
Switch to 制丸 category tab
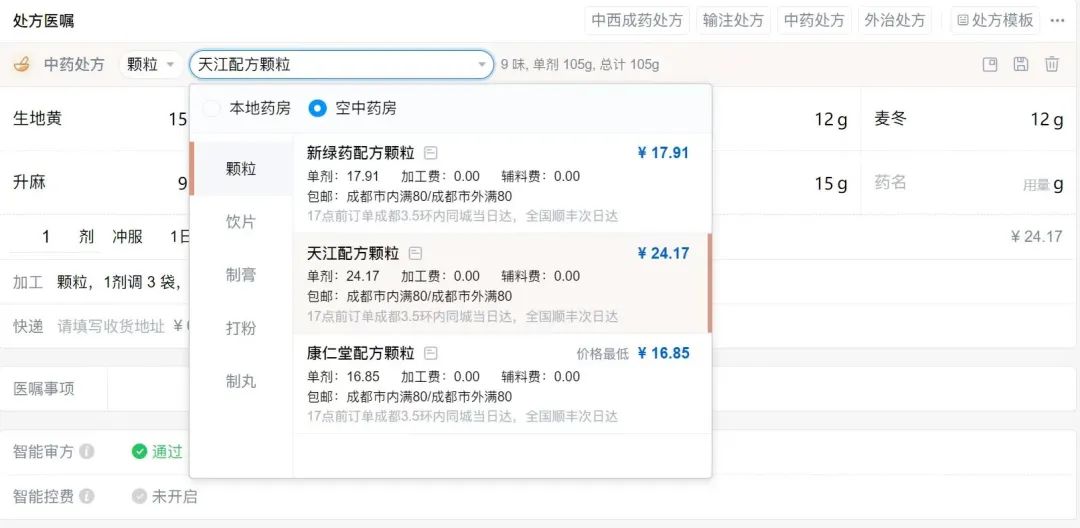(241, 381)
